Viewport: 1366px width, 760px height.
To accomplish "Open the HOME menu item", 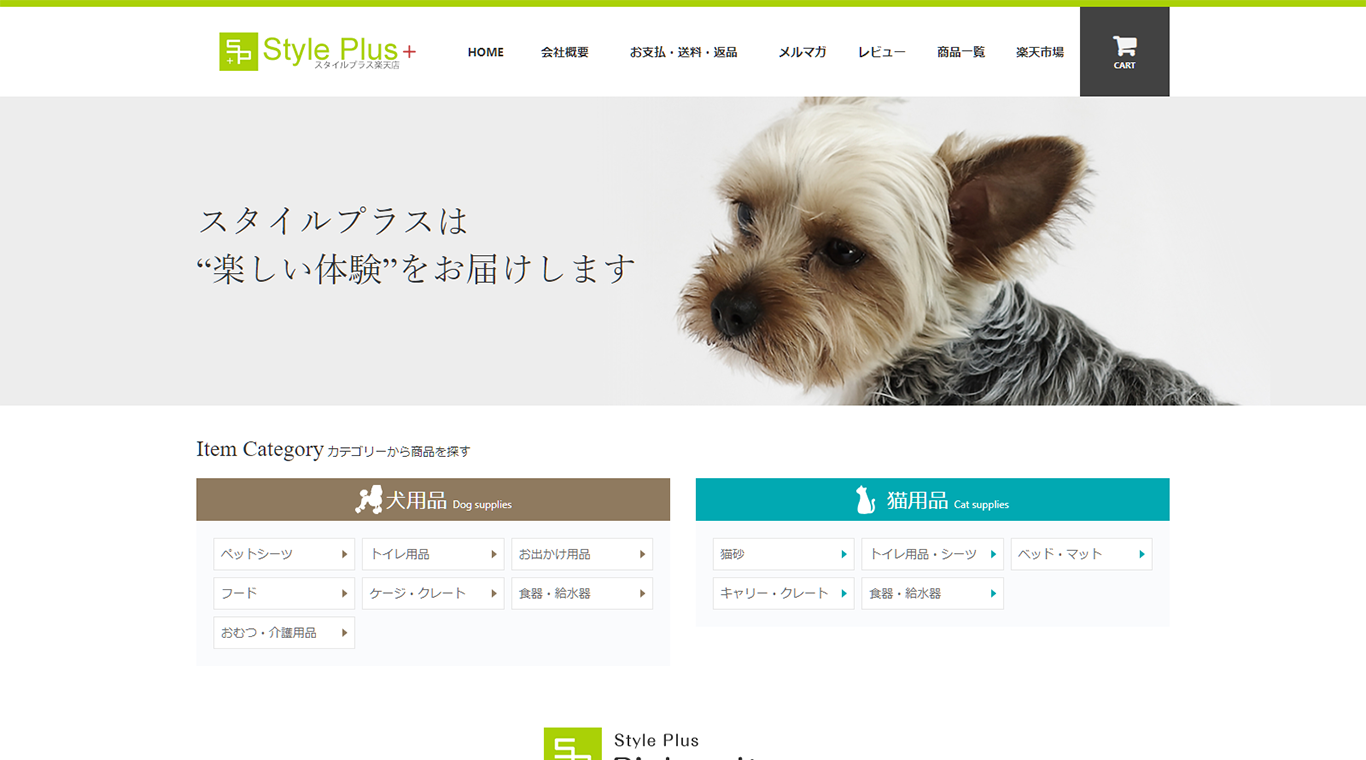I will pos(486,52).
